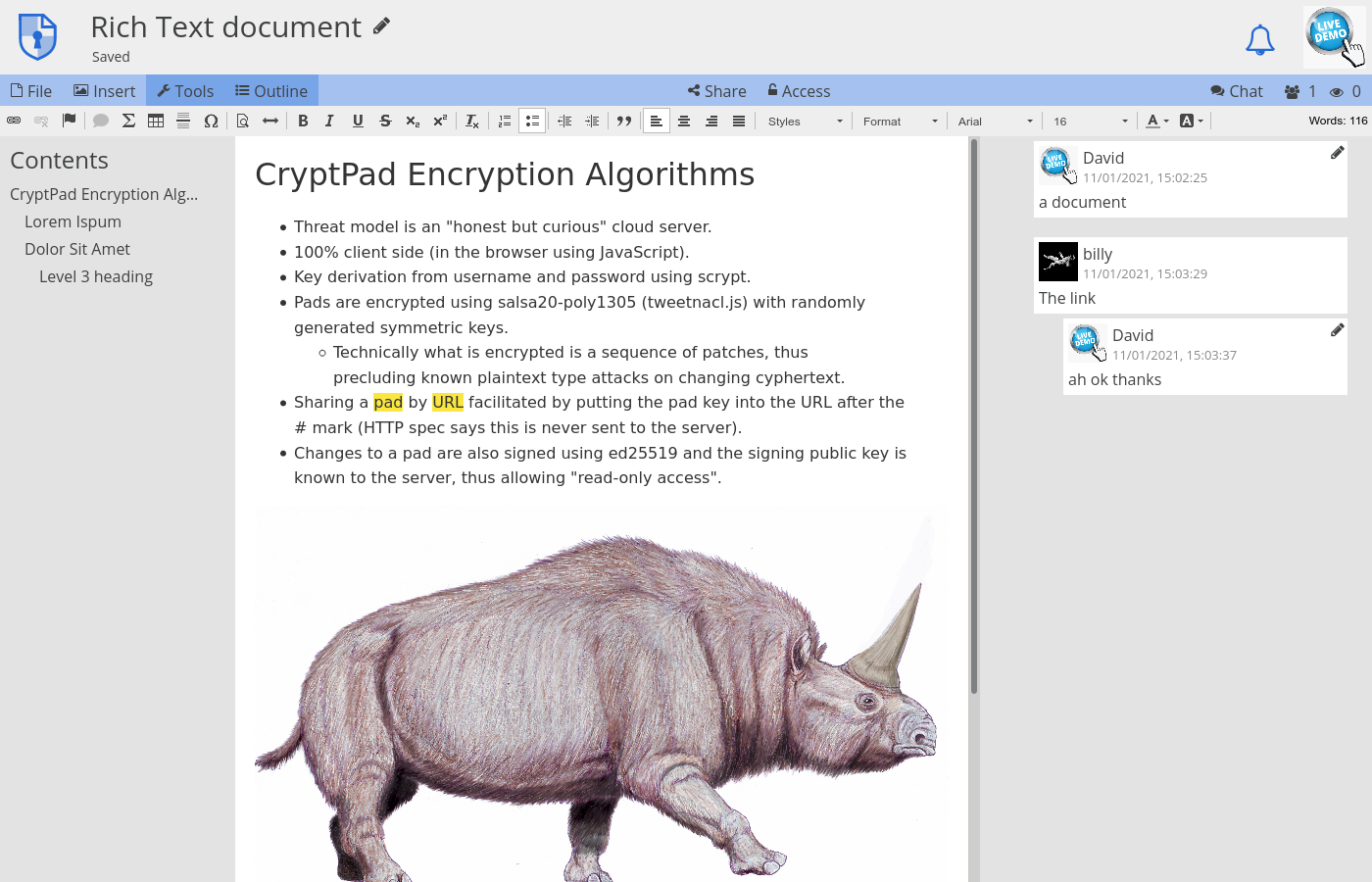Insert a comment with the comment bubble icon
The image size is (1372, 882).
[100, 121]
